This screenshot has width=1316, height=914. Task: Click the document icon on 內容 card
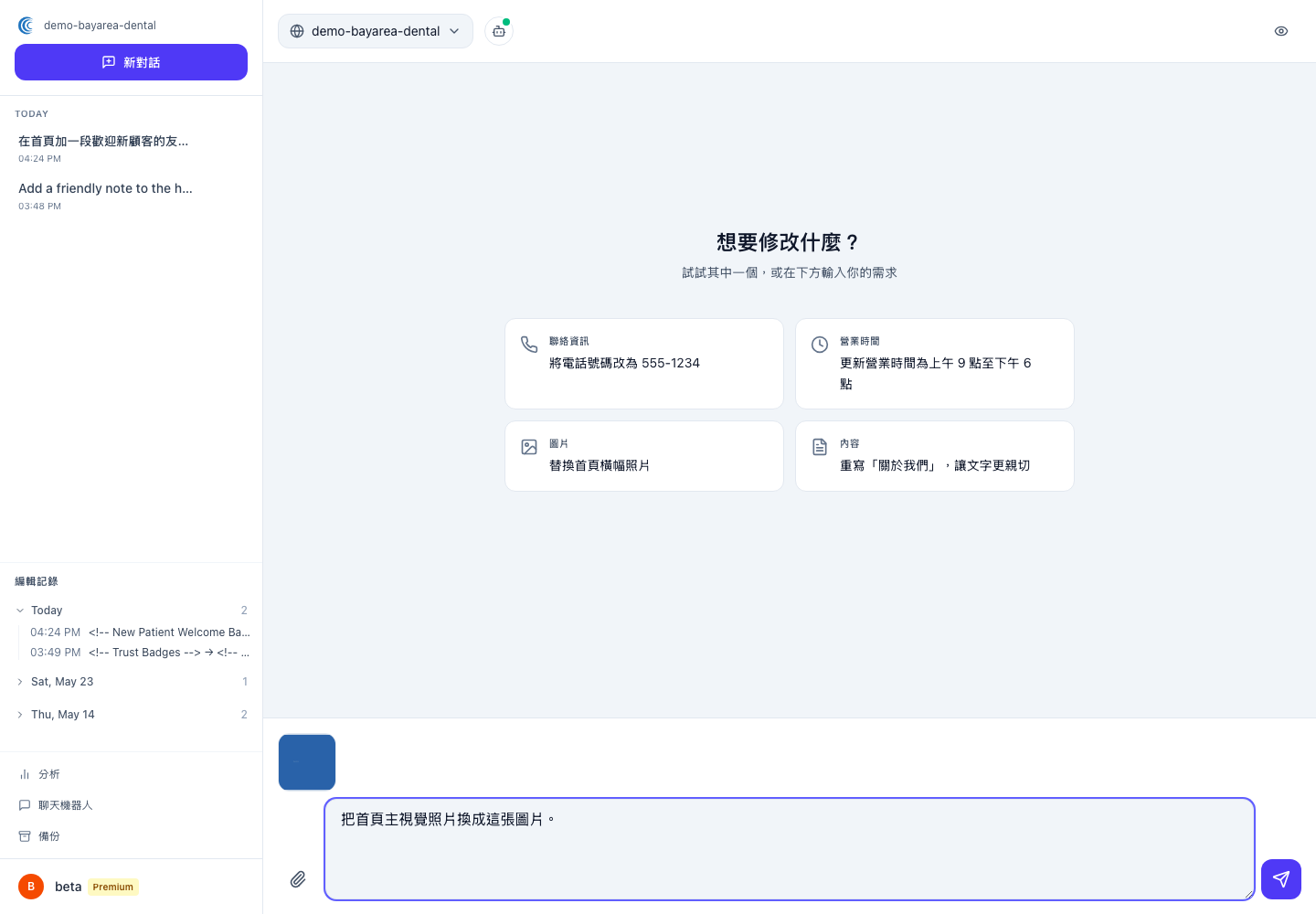point(820,447)
